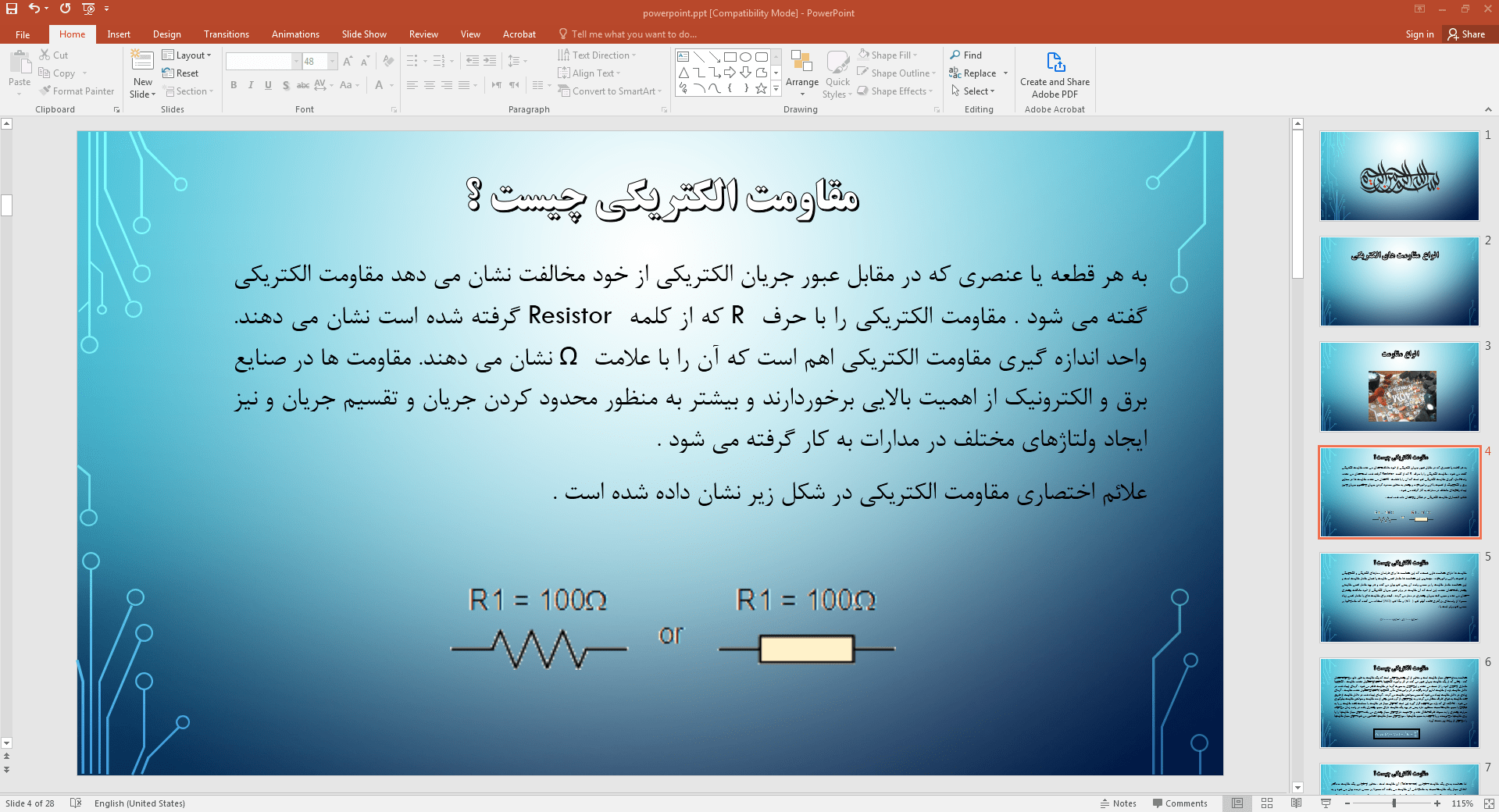Click the Cut scissors icon
This screenshot has width=1499, height=812.
tap(45, 55)
